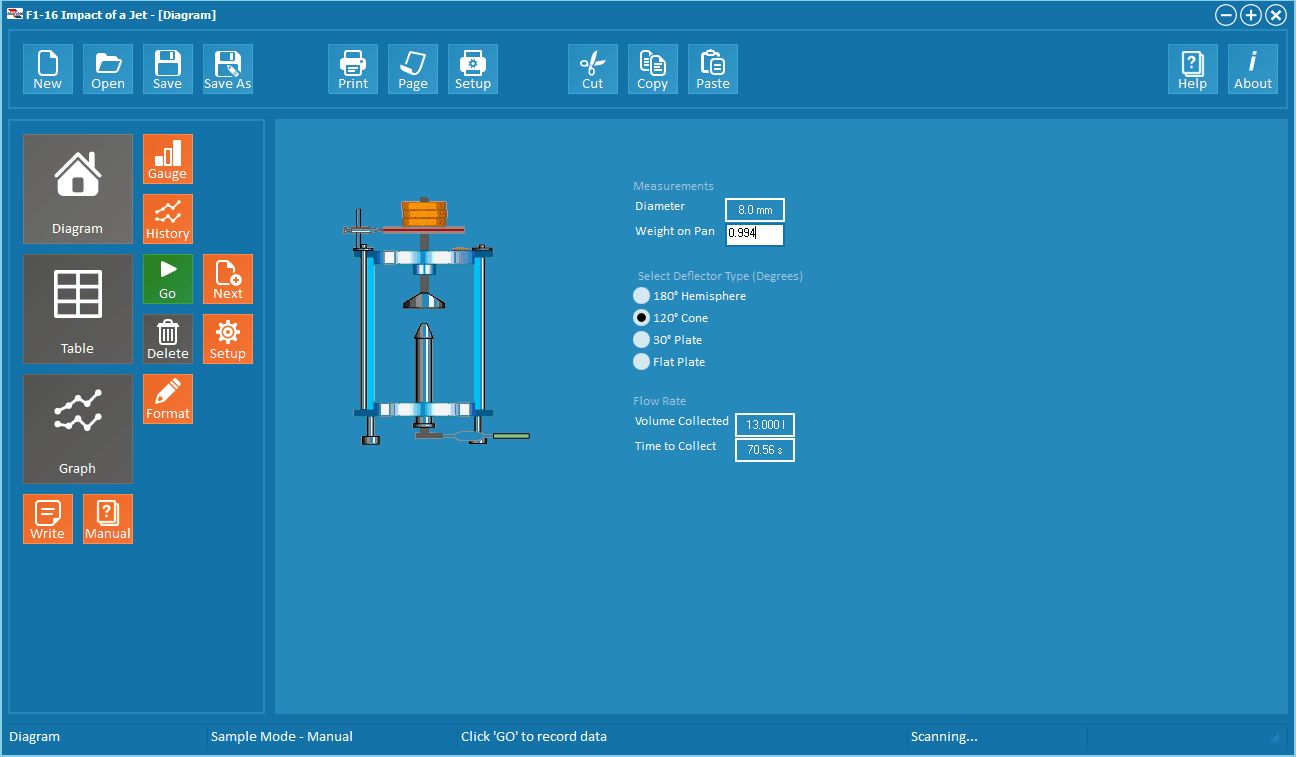The image size is (1296, 757).
Task: Click the Volume Collected value box
Action: point(765,425)
